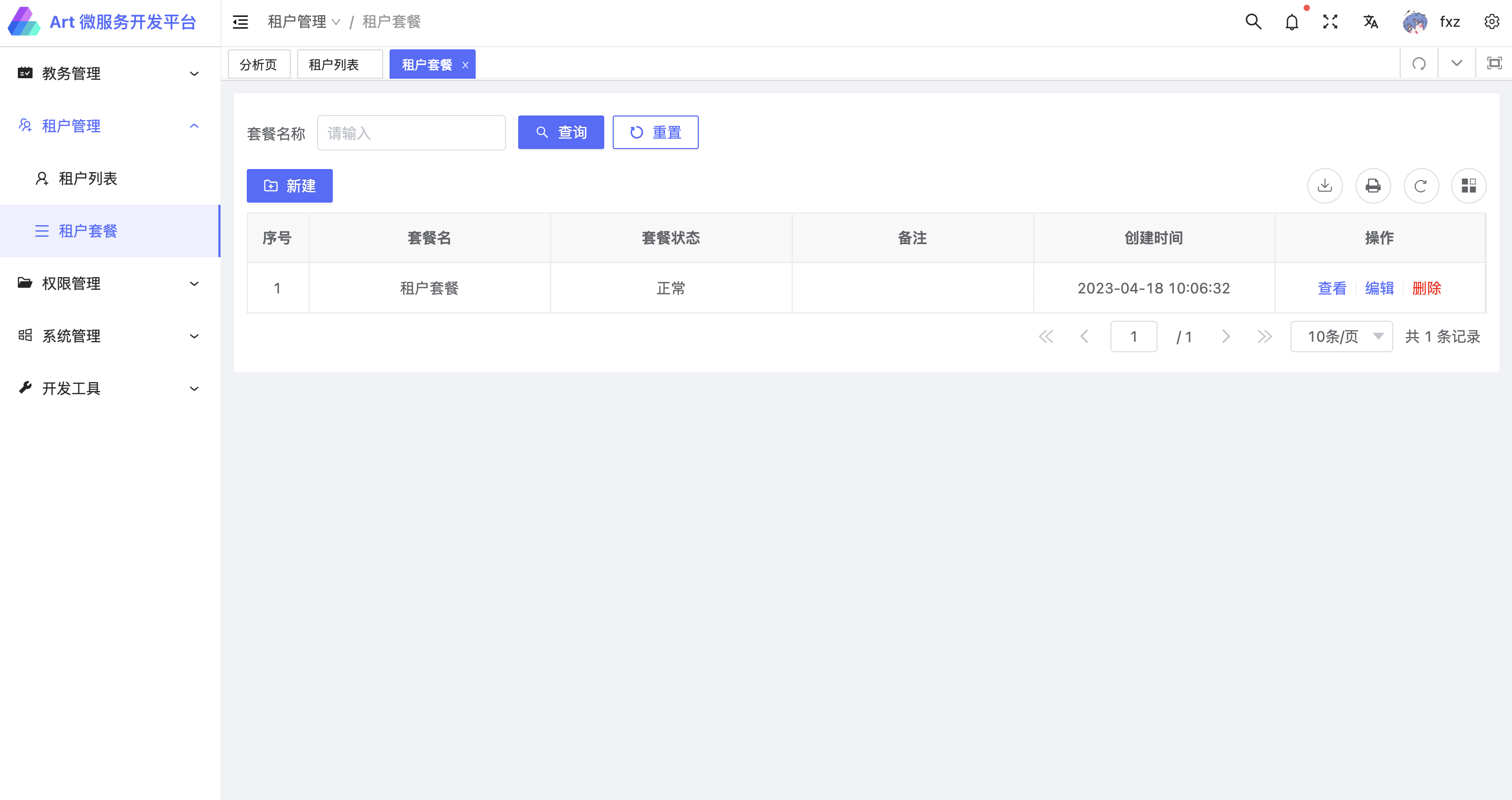
Task: Go to first page double arrow
Action: pyautogui.click(x=1046, y=336)
